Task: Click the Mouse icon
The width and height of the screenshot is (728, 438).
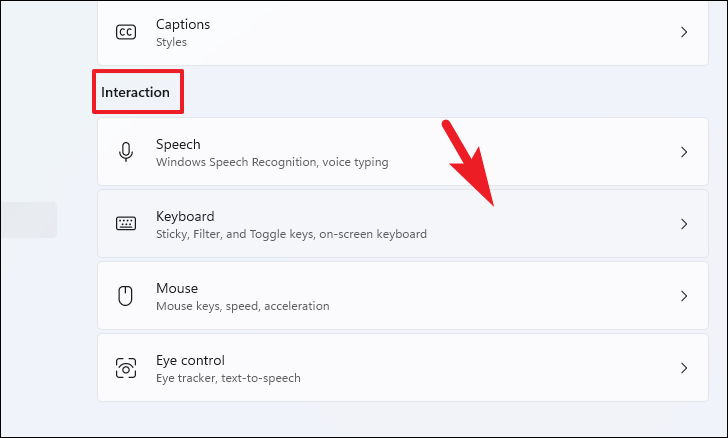Action: point(126,296)
